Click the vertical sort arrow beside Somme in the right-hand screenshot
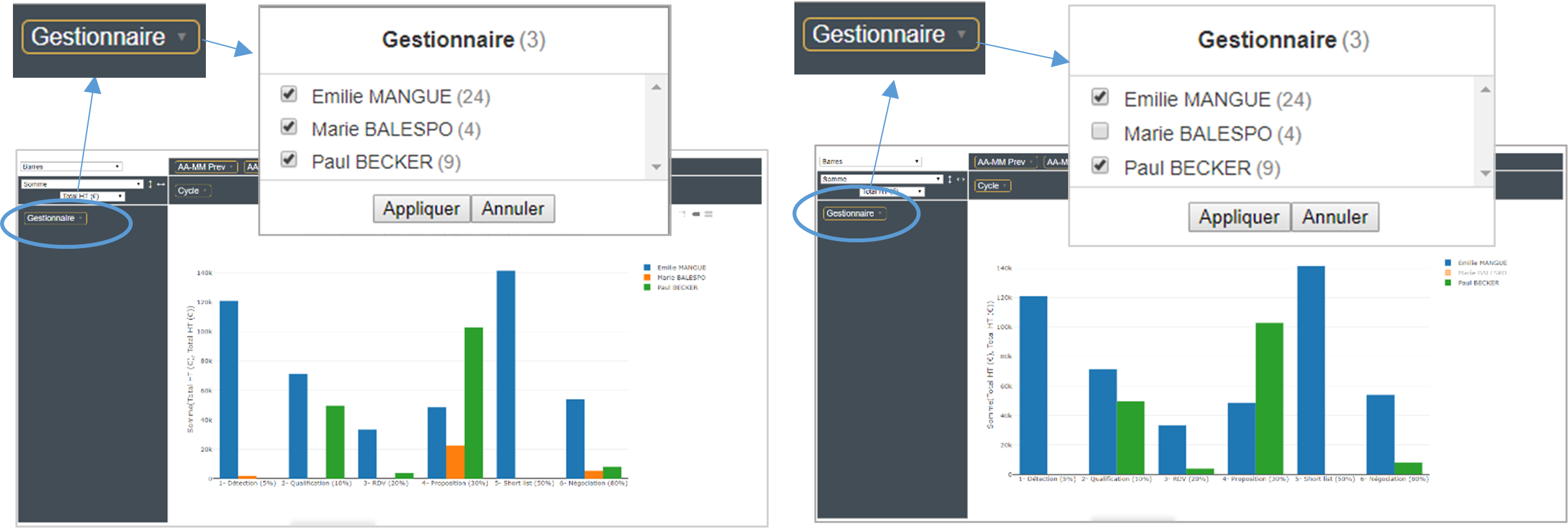1568x528 pixels. 950,179
